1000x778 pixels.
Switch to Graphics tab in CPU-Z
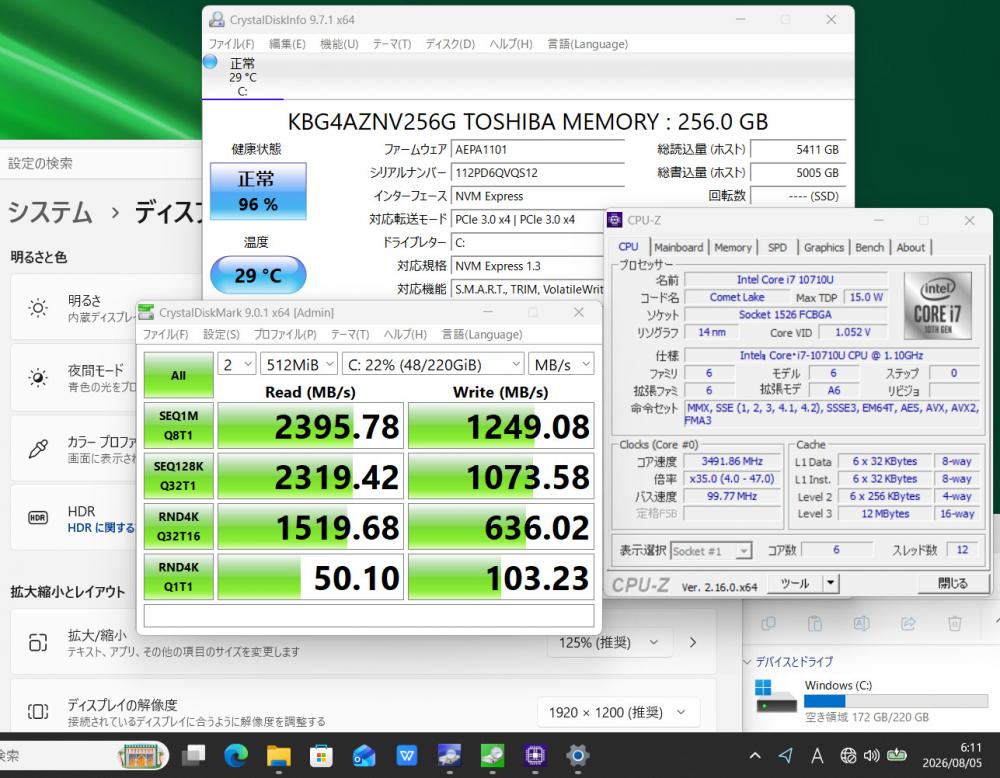[823, 247]
